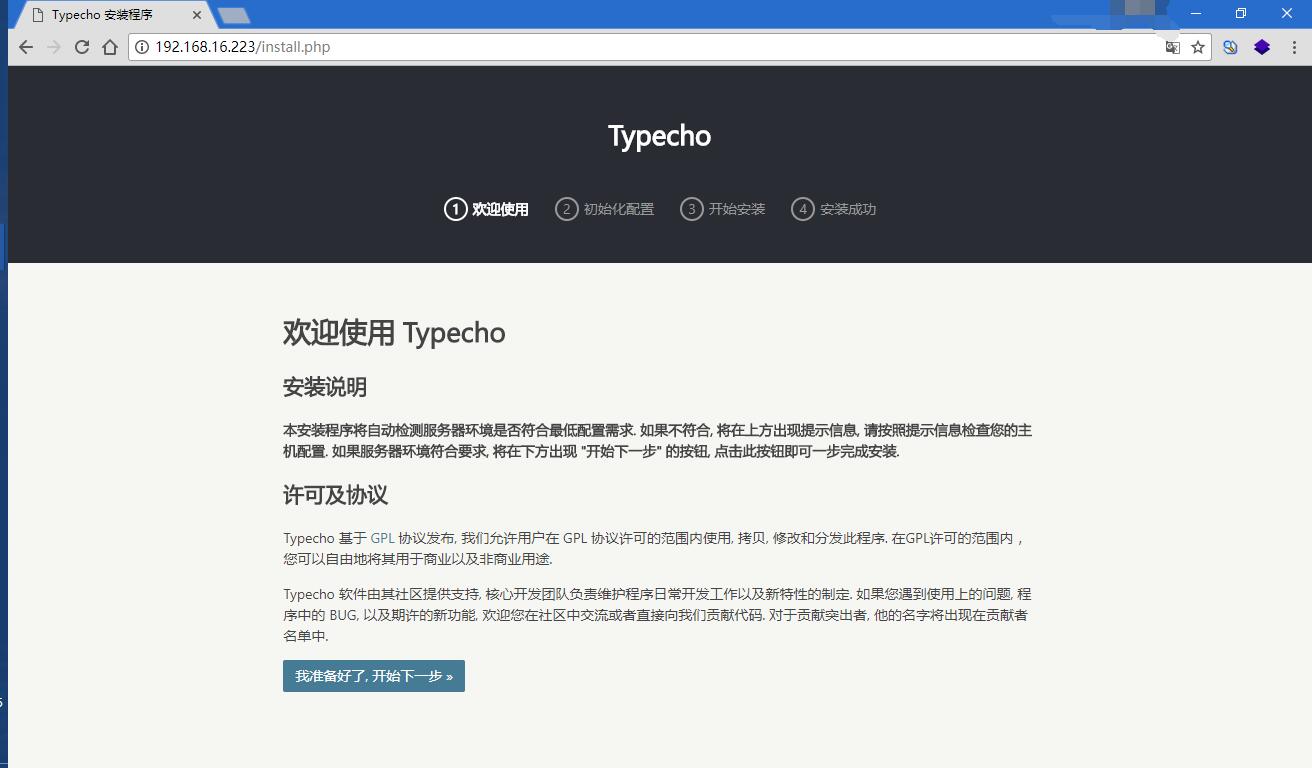Reload the install.php page
1312x768 pixels.
(x=82, y=47)
